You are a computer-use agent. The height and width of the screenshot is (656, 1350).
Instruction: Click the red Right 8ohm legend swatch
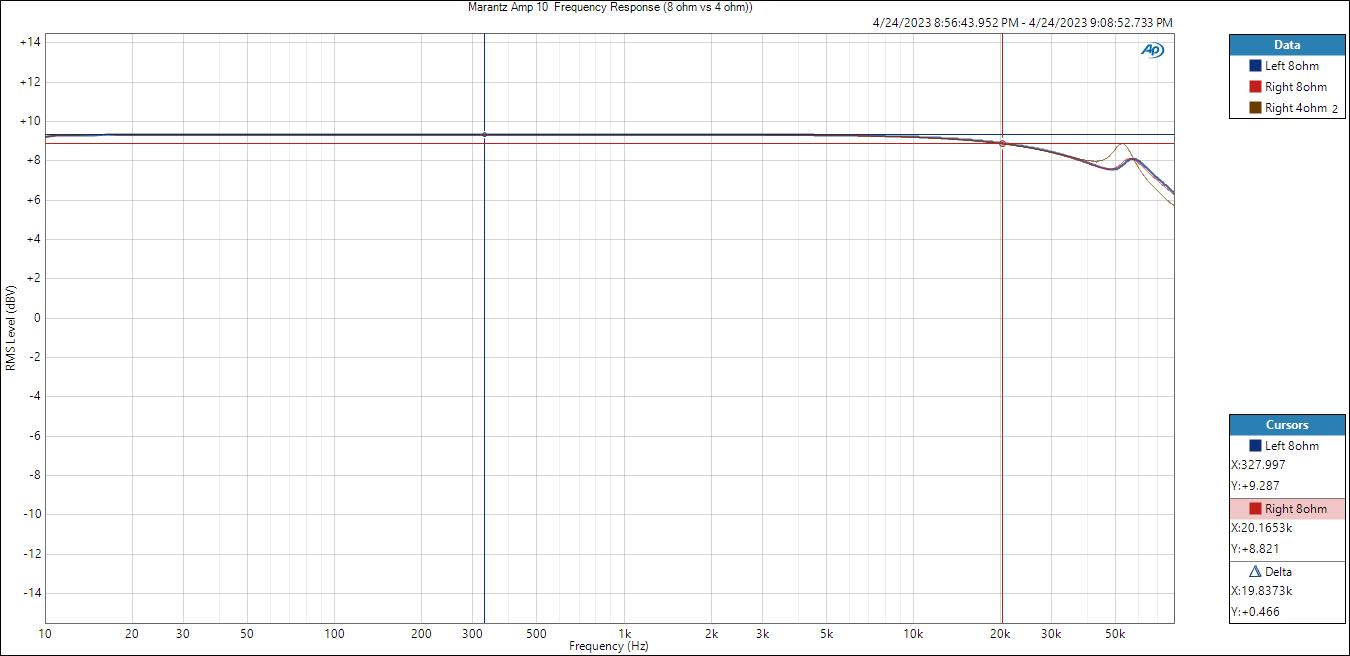1255,87
